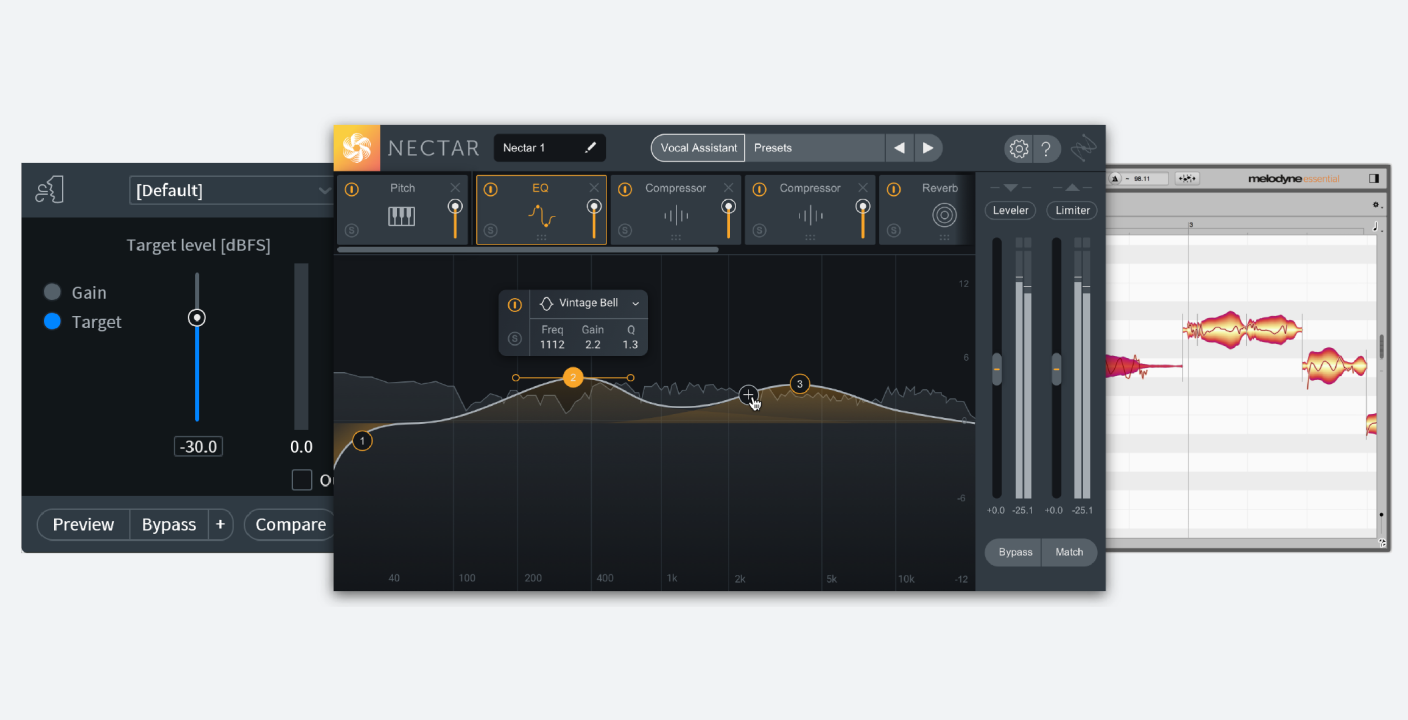The width and height of the screenshot is (1408, 720).
Task: Click the EQ module curve icon
Action: (x=541, y=216)
